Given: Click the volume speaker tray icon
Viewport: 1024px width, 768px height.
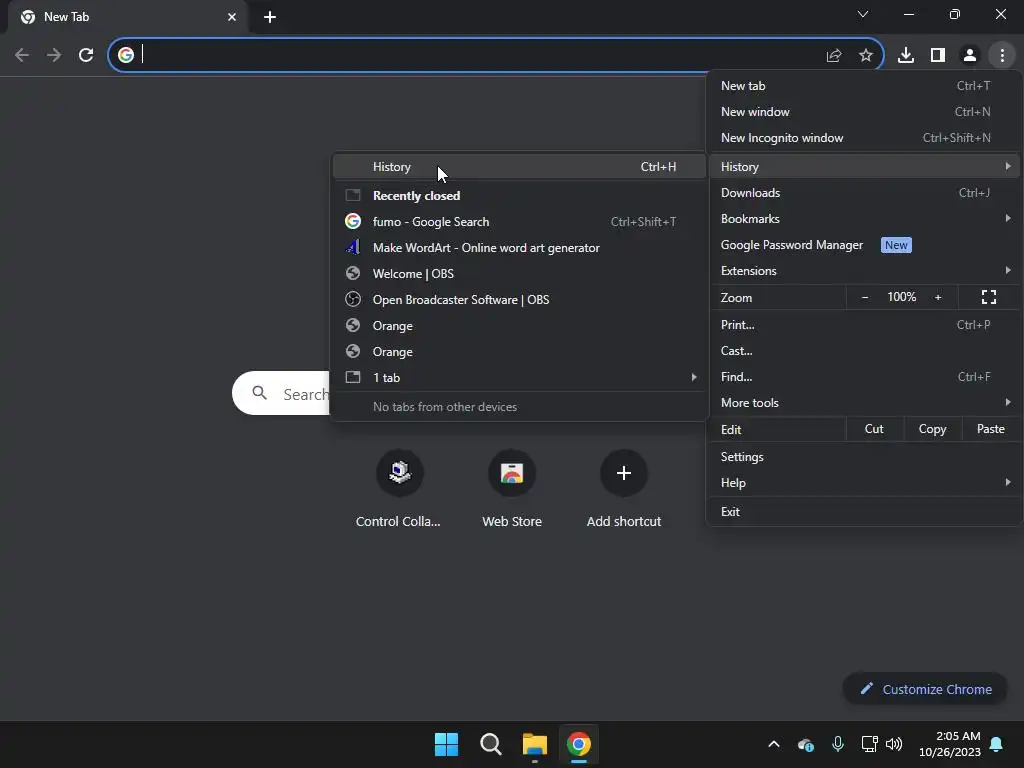Looking at the screenshot, I should coord(894,744).
